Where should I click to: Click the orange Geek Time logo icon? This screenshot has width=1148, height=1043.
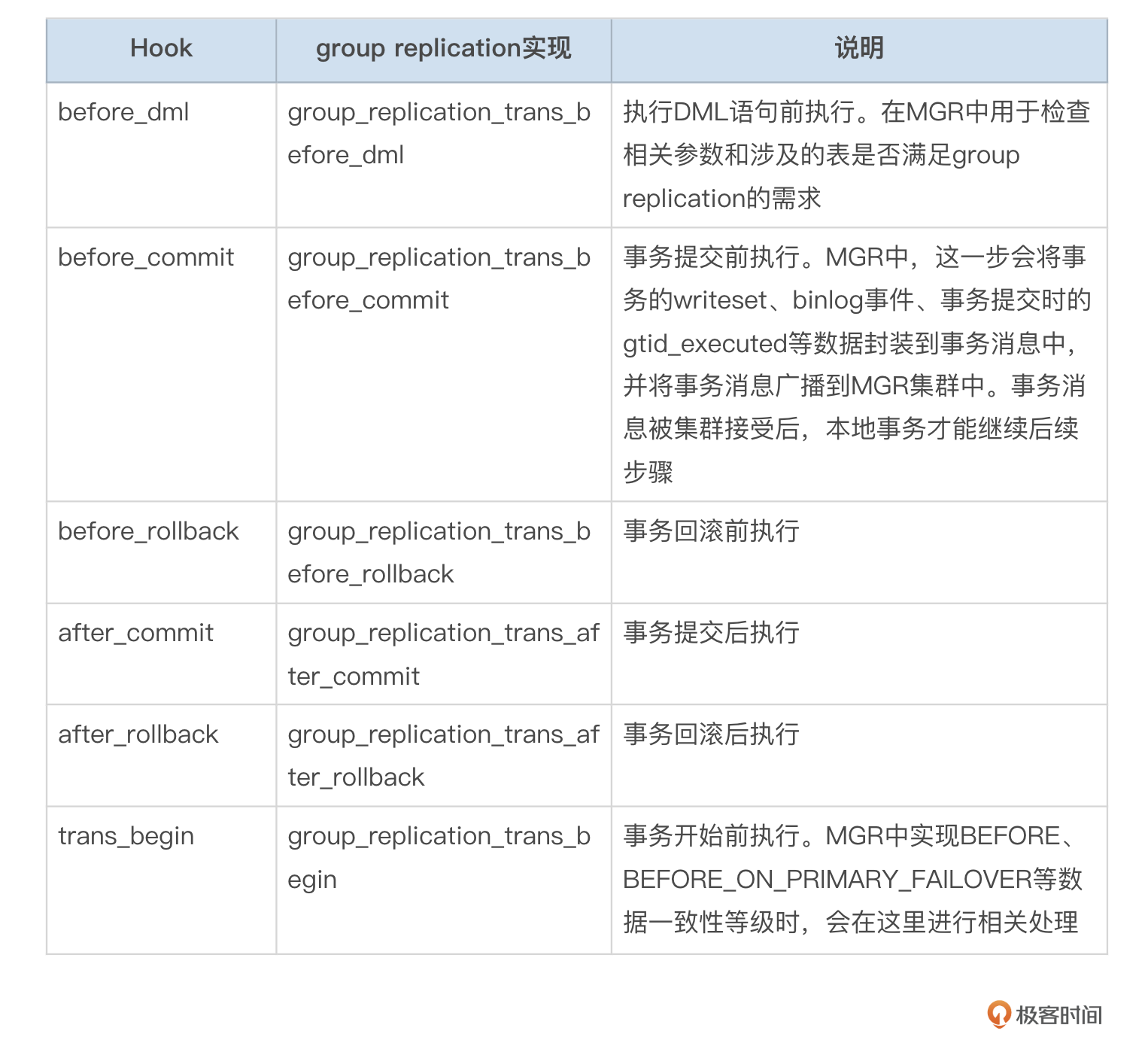click(999, 1014)
